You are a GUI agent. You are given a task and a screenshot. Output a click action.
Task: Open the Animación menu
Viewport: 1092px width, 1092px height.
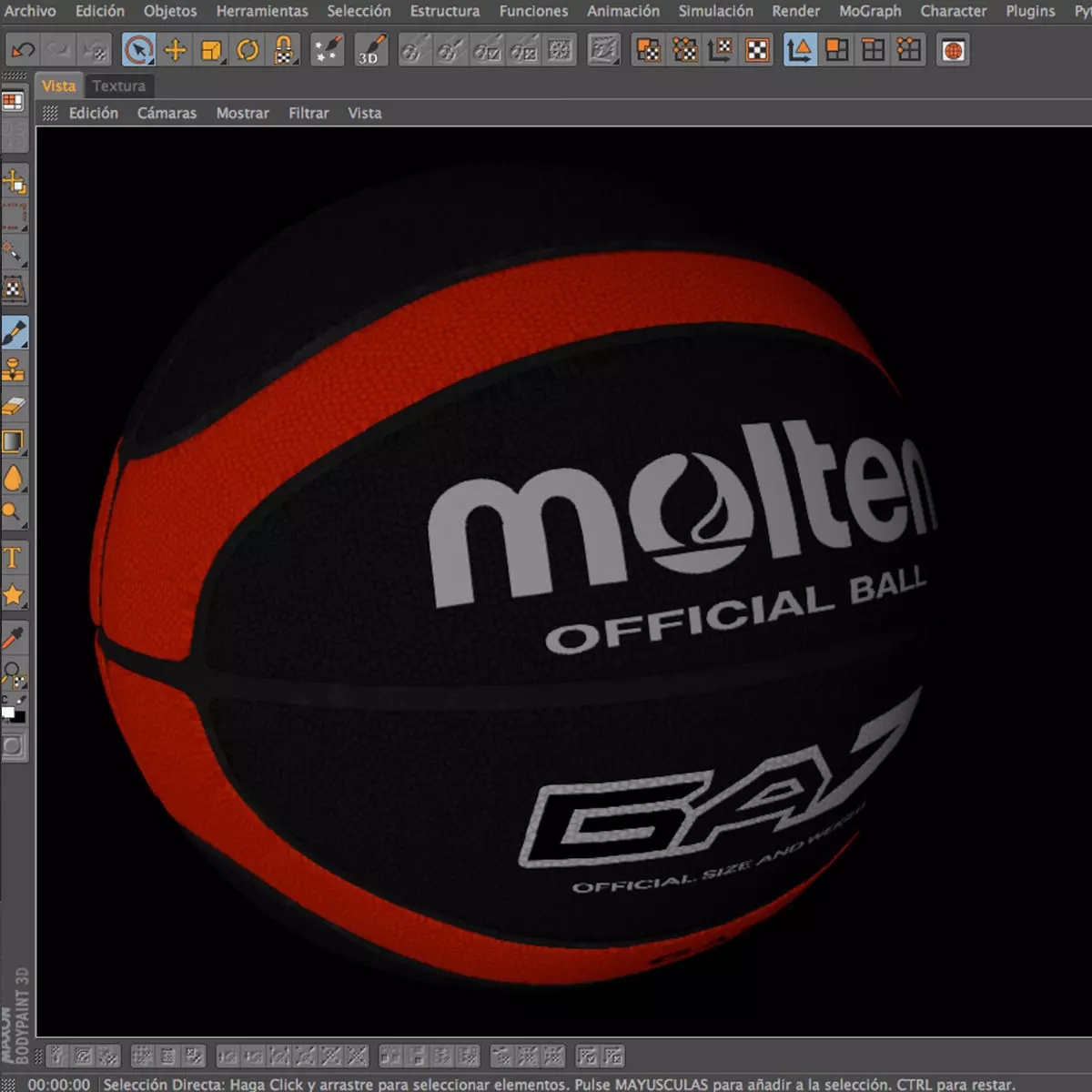point(623,11)
